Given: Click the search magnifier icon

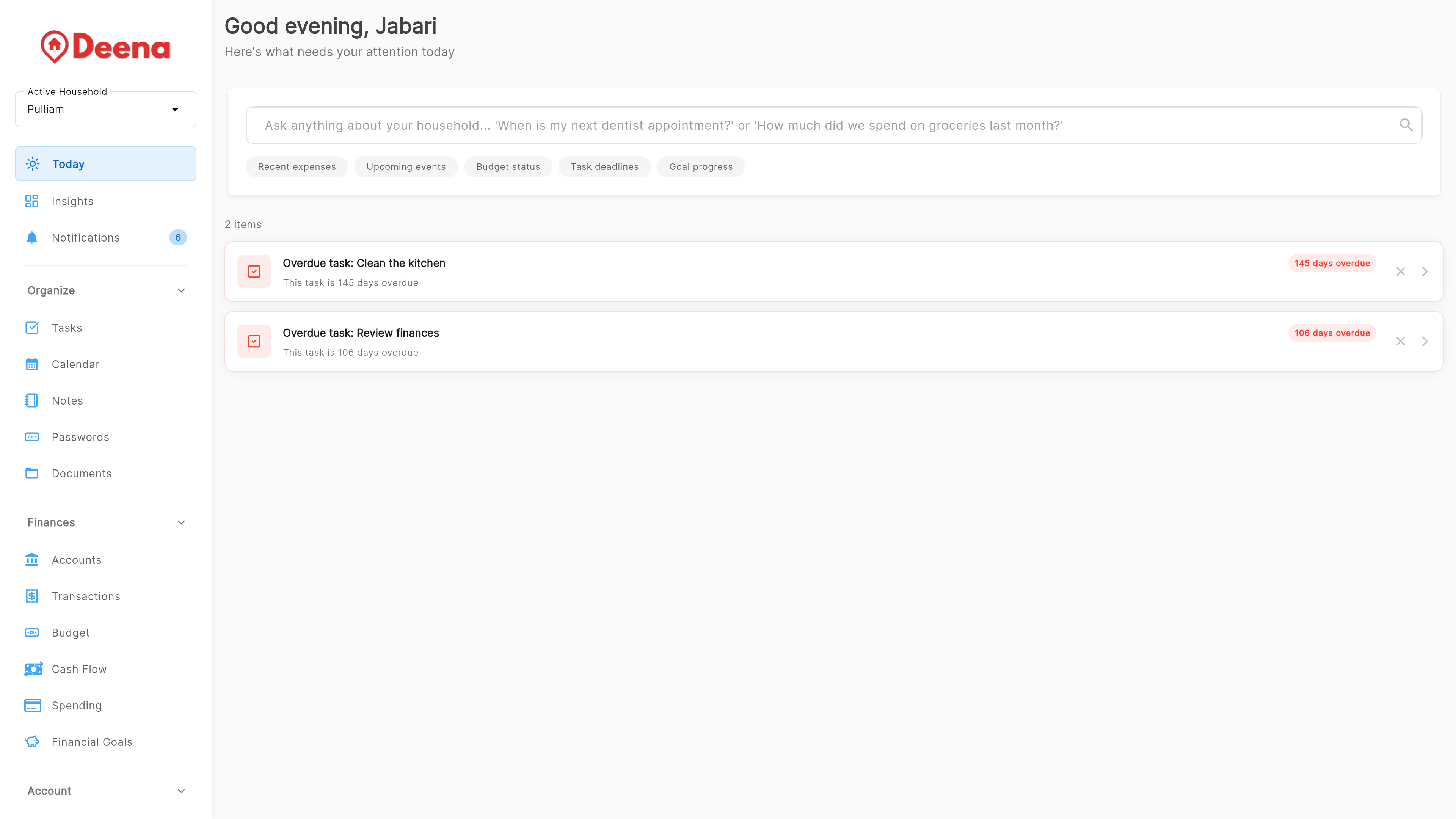Looking at the screenshot, I should 1406,125.
